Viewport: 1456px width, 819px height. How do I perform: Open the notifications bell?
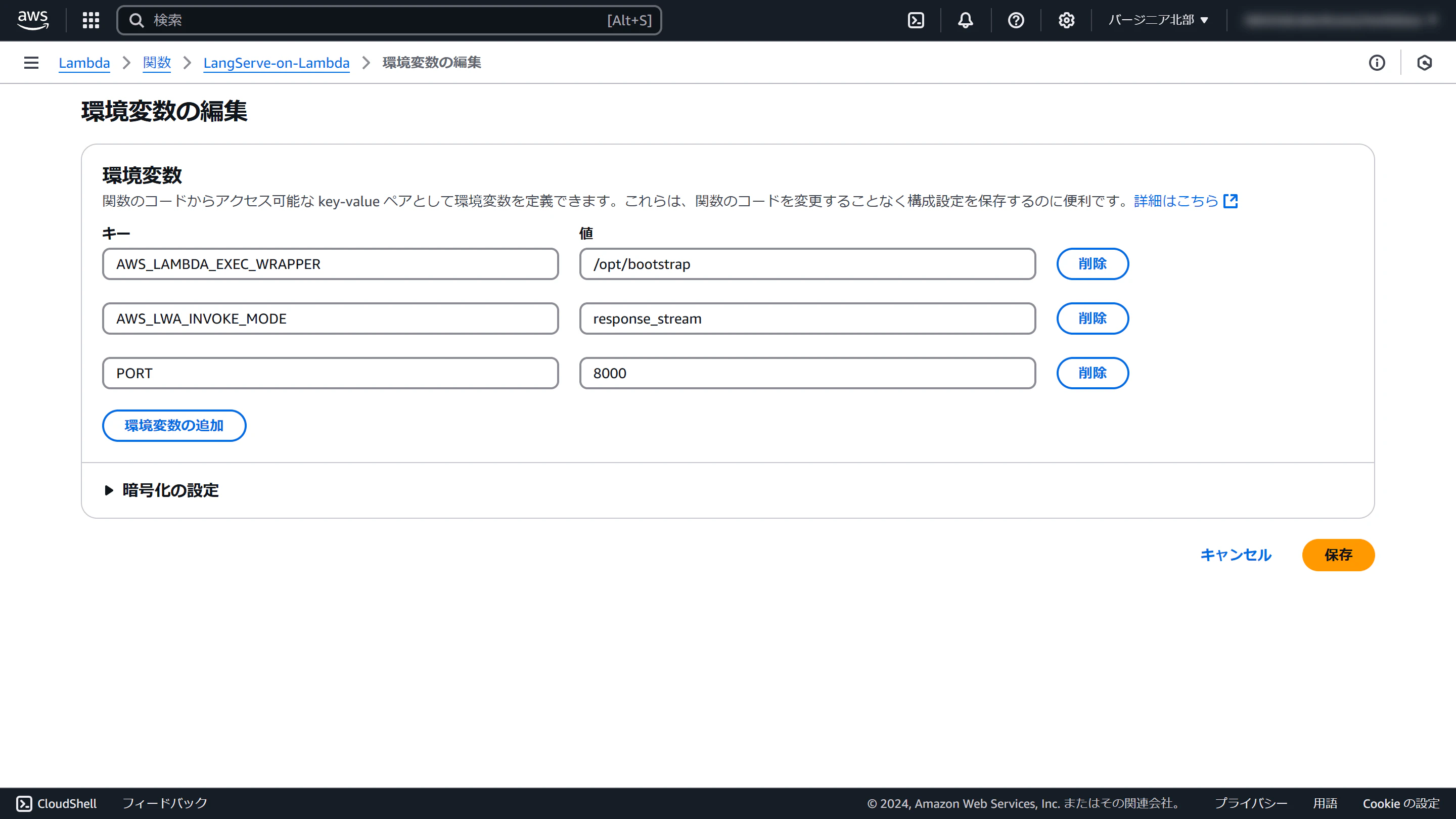[966, 20]
